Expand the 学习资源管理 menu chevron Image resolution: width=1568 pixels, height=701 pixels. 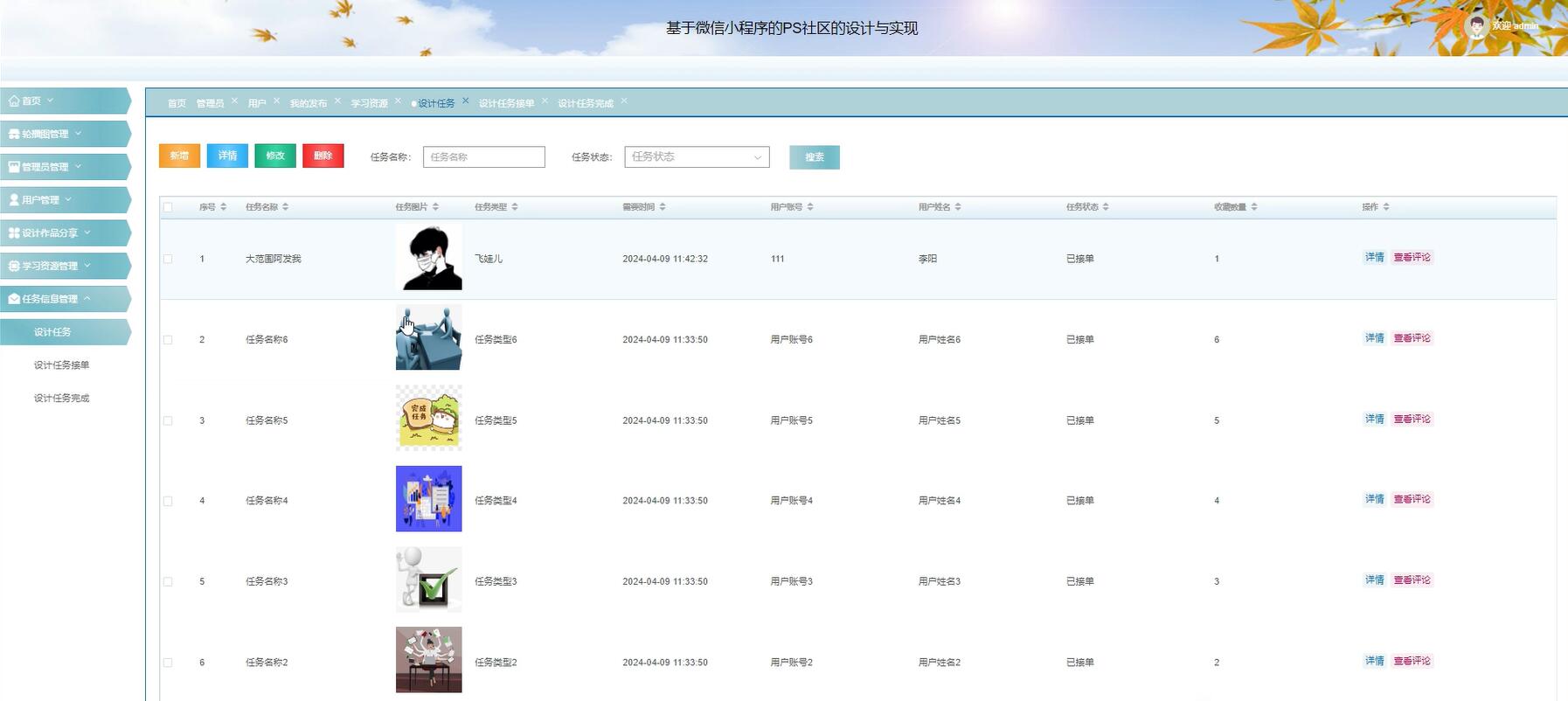coord(87,265)
